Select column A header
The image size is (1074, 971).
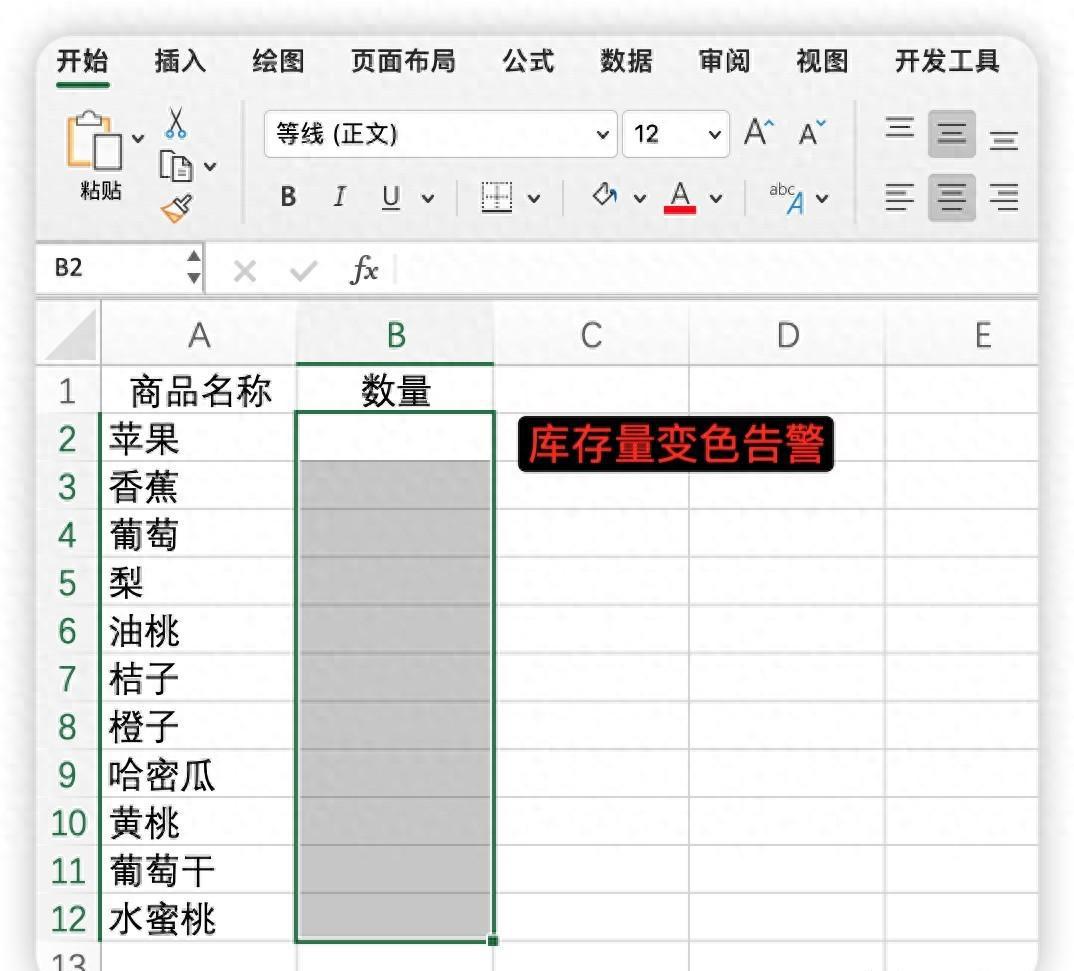[x=199, y=335]
